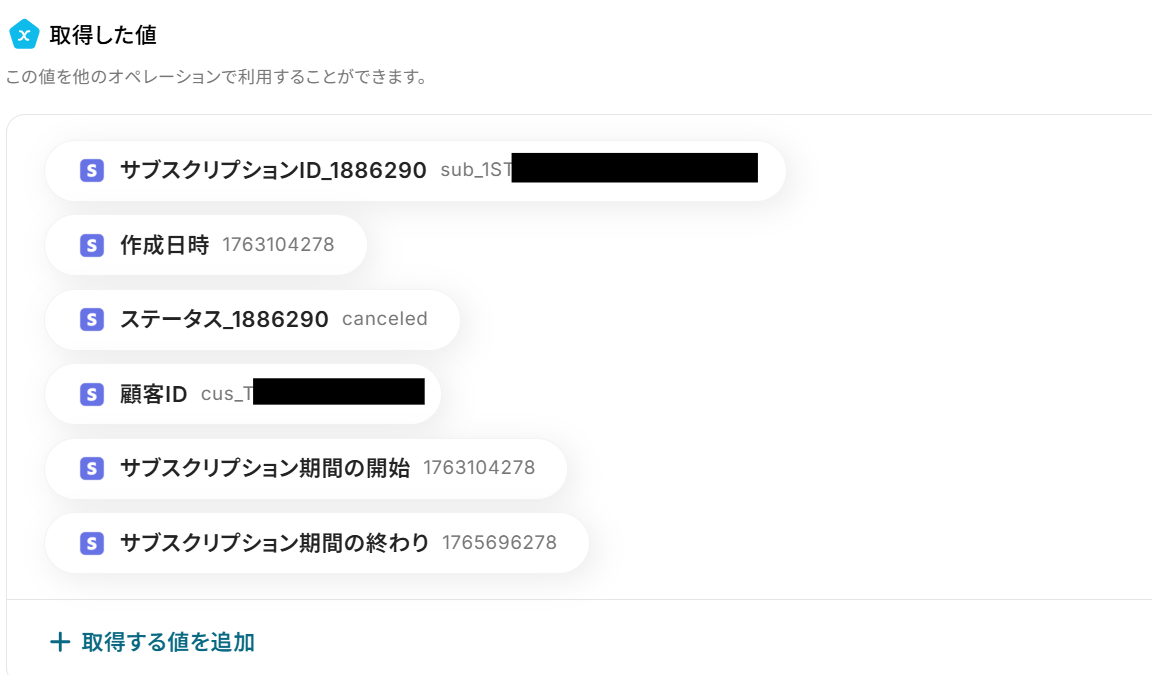1152x675 pixels.
Task: Click the sub_1ST subscription ID value
Action: point(476,171)
